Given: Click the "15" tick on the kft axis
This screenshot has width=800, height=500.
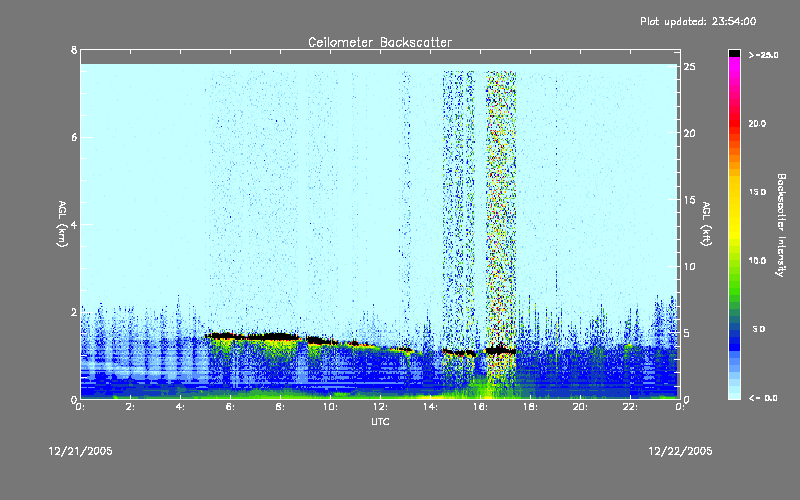Looking at the screenshot, I should click(690, 200).
